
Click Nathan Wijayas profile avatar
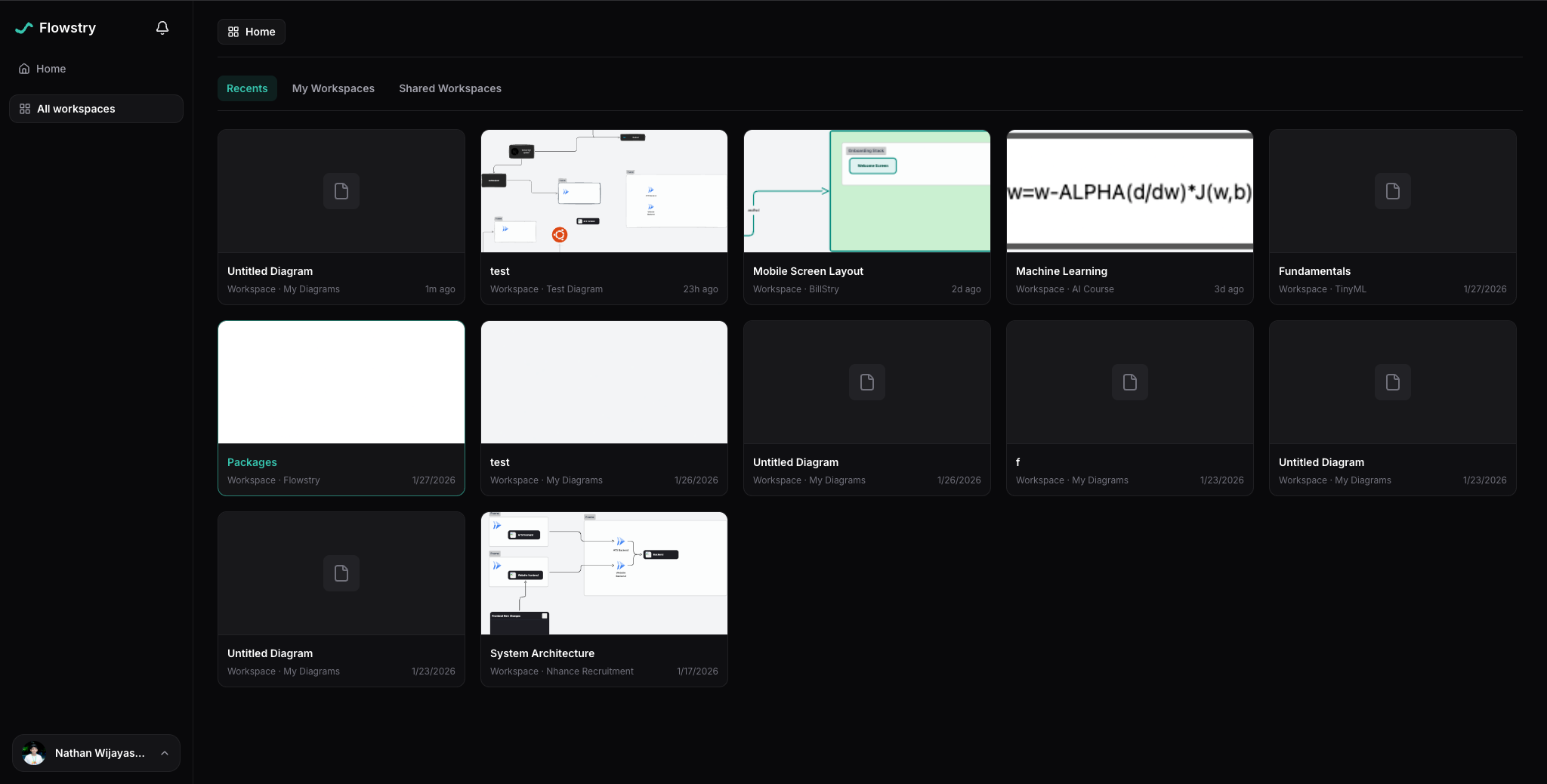coord(34,753)
